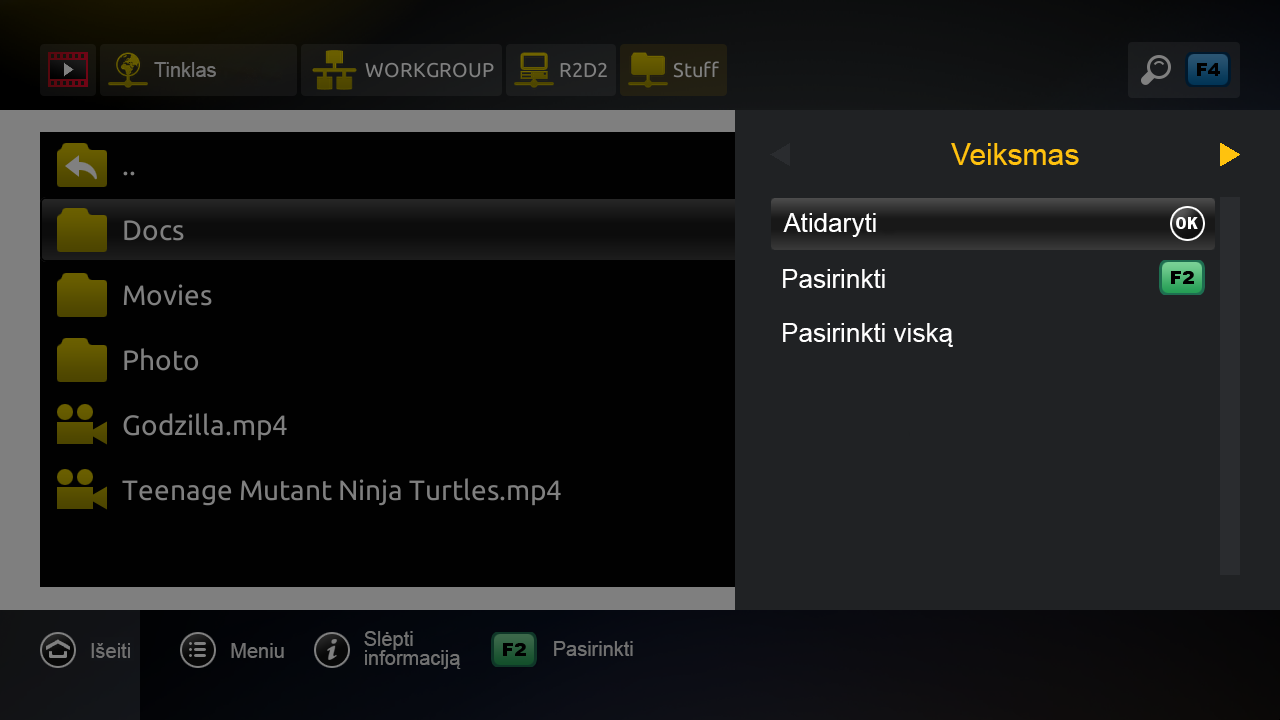Viewport: 1280px width, 720px height.
Task: Open the Photo folder
Action: tap(388, 360)
